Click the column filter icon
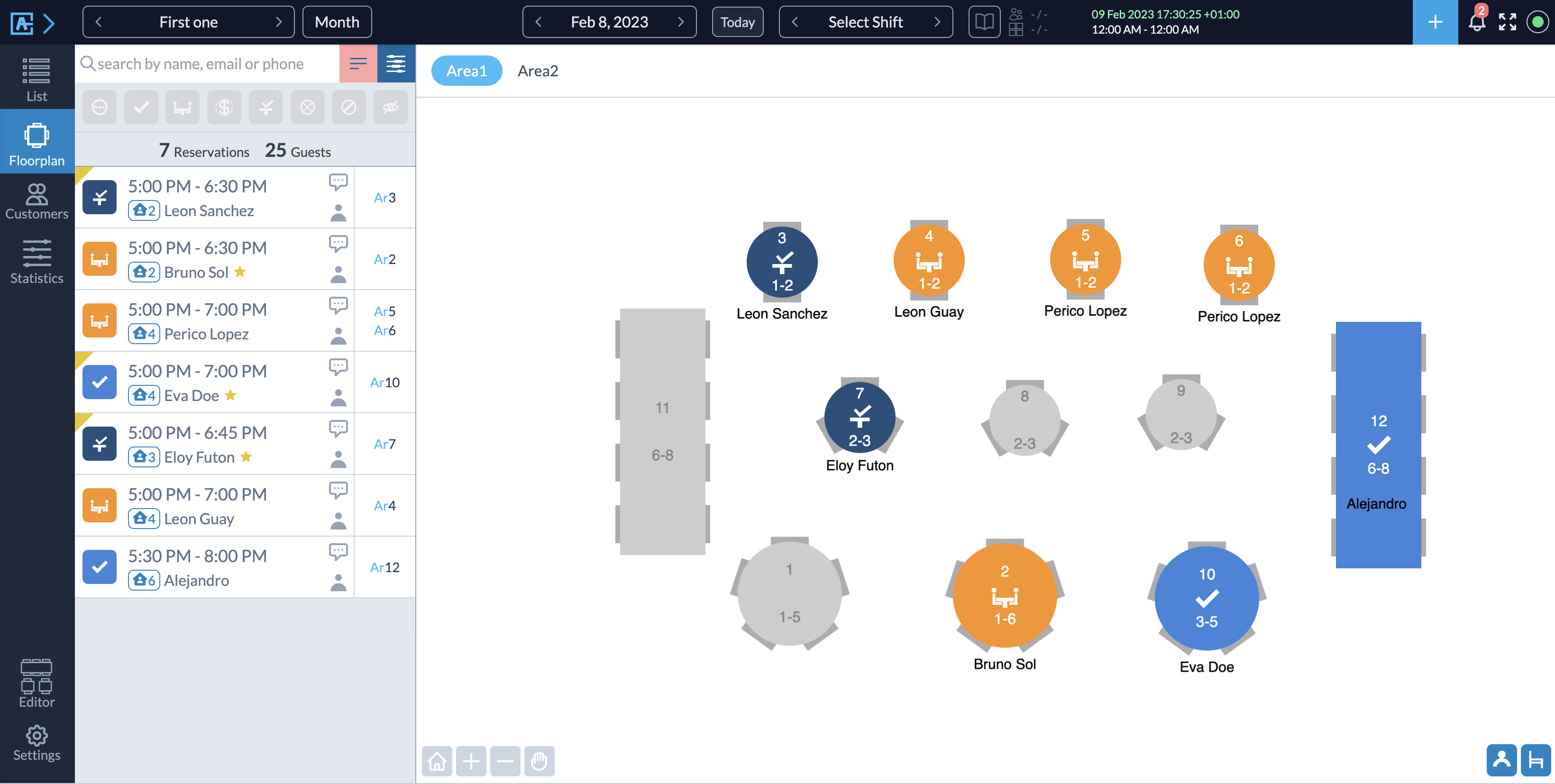Screen dimensions: 1555x784 click(x=396, y=63)
